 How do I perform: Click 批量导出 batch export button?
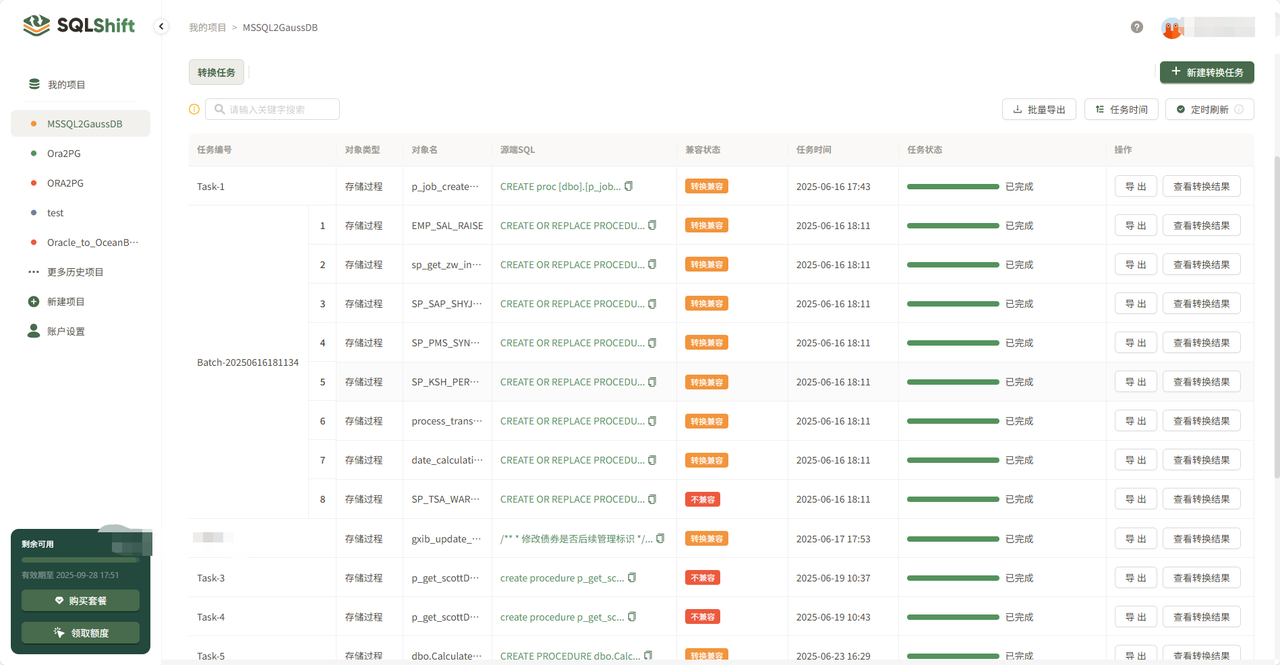1039,109
